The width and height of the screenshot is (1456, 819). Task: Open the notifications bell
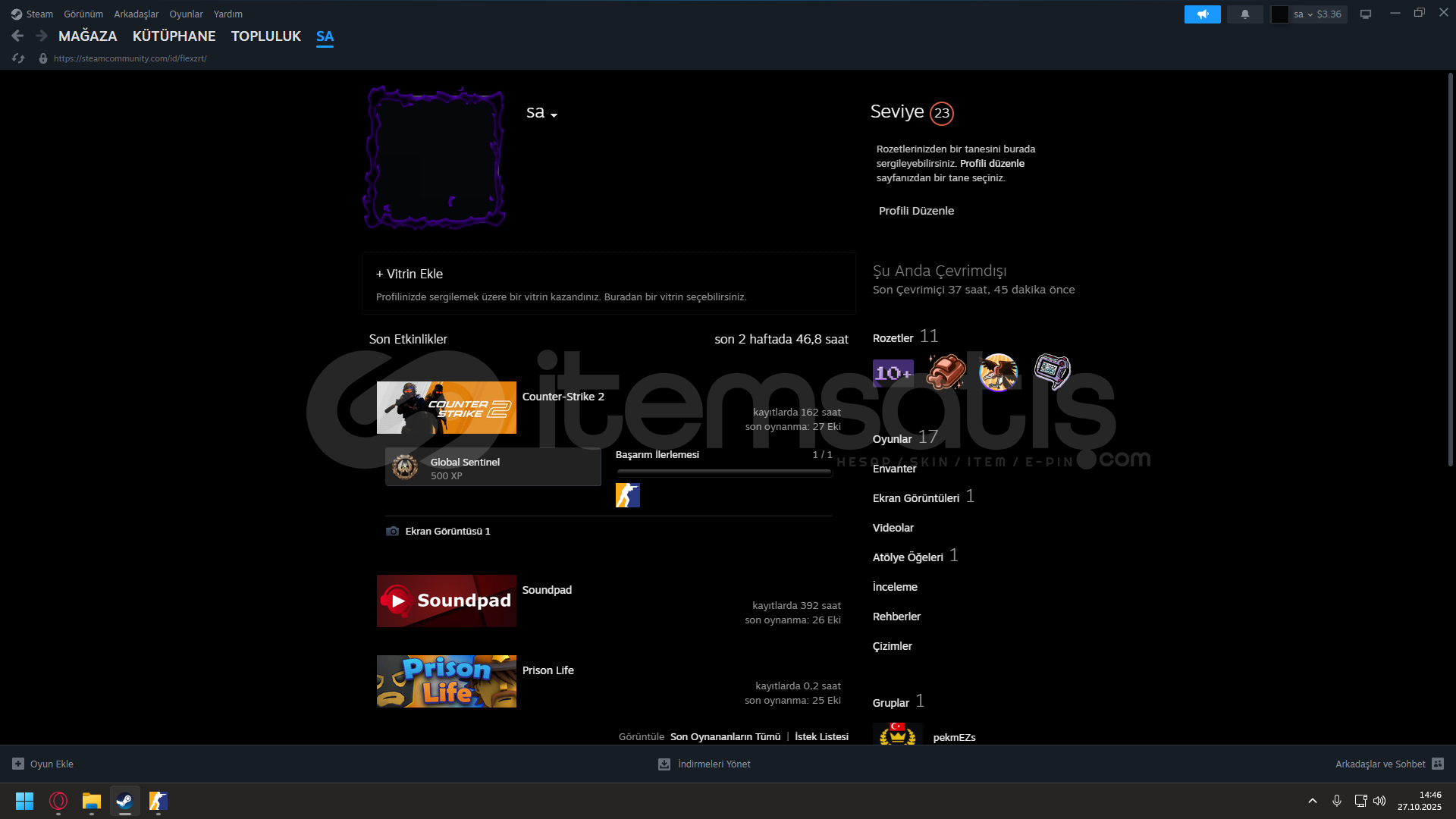point(1244,14)
